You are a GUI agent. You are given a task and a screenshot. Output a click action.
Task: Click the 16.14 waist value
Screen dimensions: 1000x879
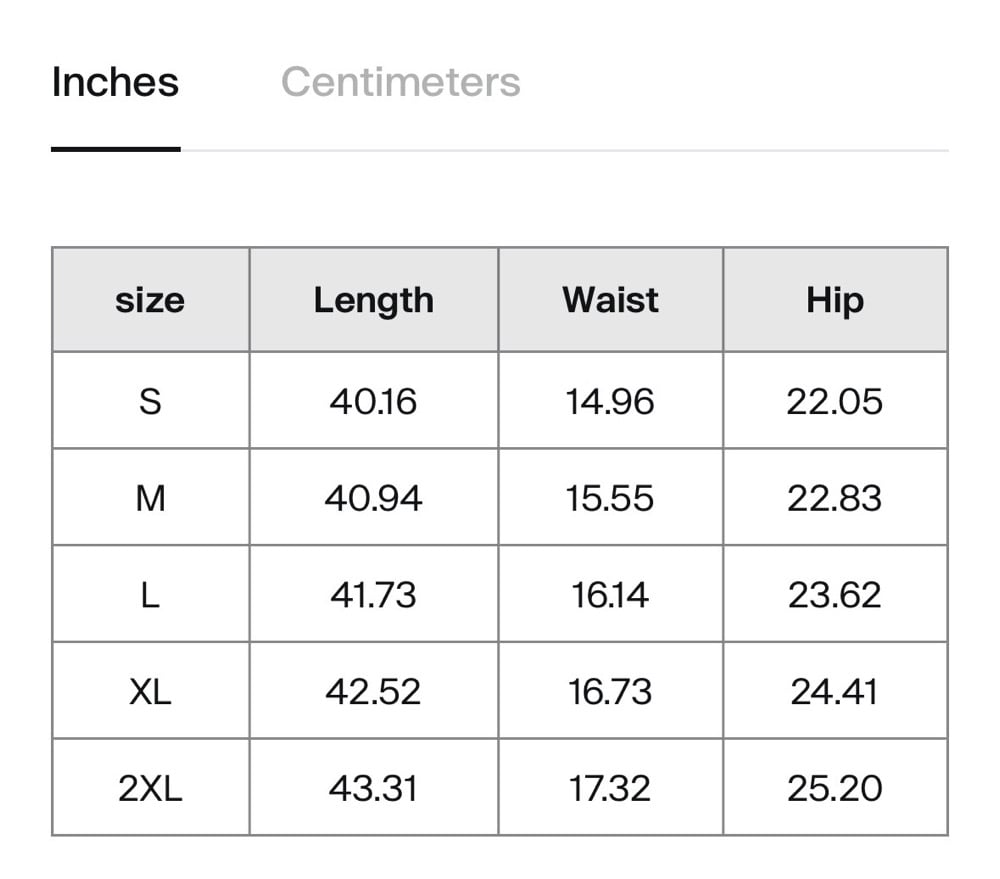coord(610,595)
